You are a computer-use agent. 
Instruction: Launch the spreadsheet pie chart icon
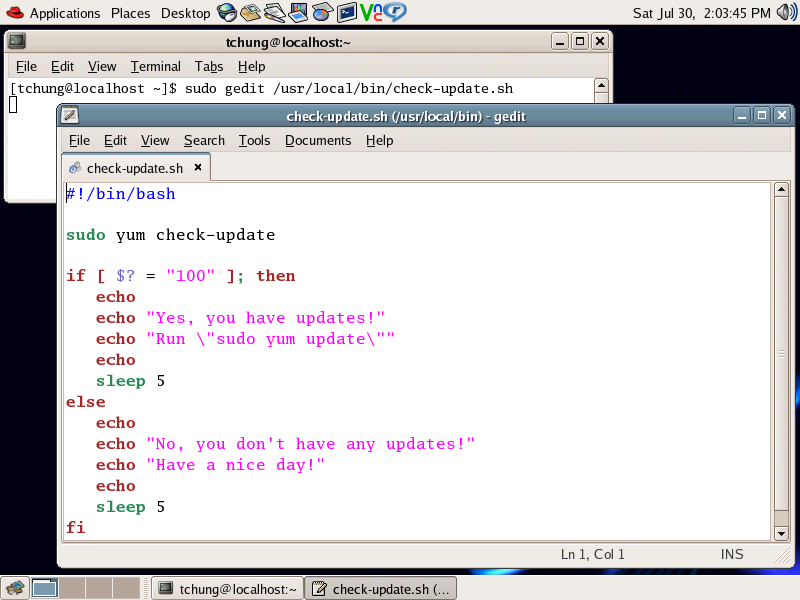(322, 12)
